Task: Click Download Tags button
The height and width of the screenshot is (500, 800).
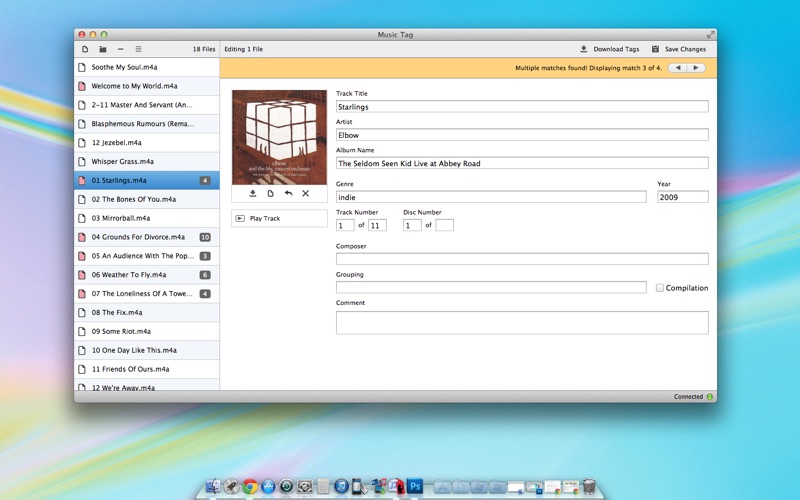Action: tap(610, 49)
